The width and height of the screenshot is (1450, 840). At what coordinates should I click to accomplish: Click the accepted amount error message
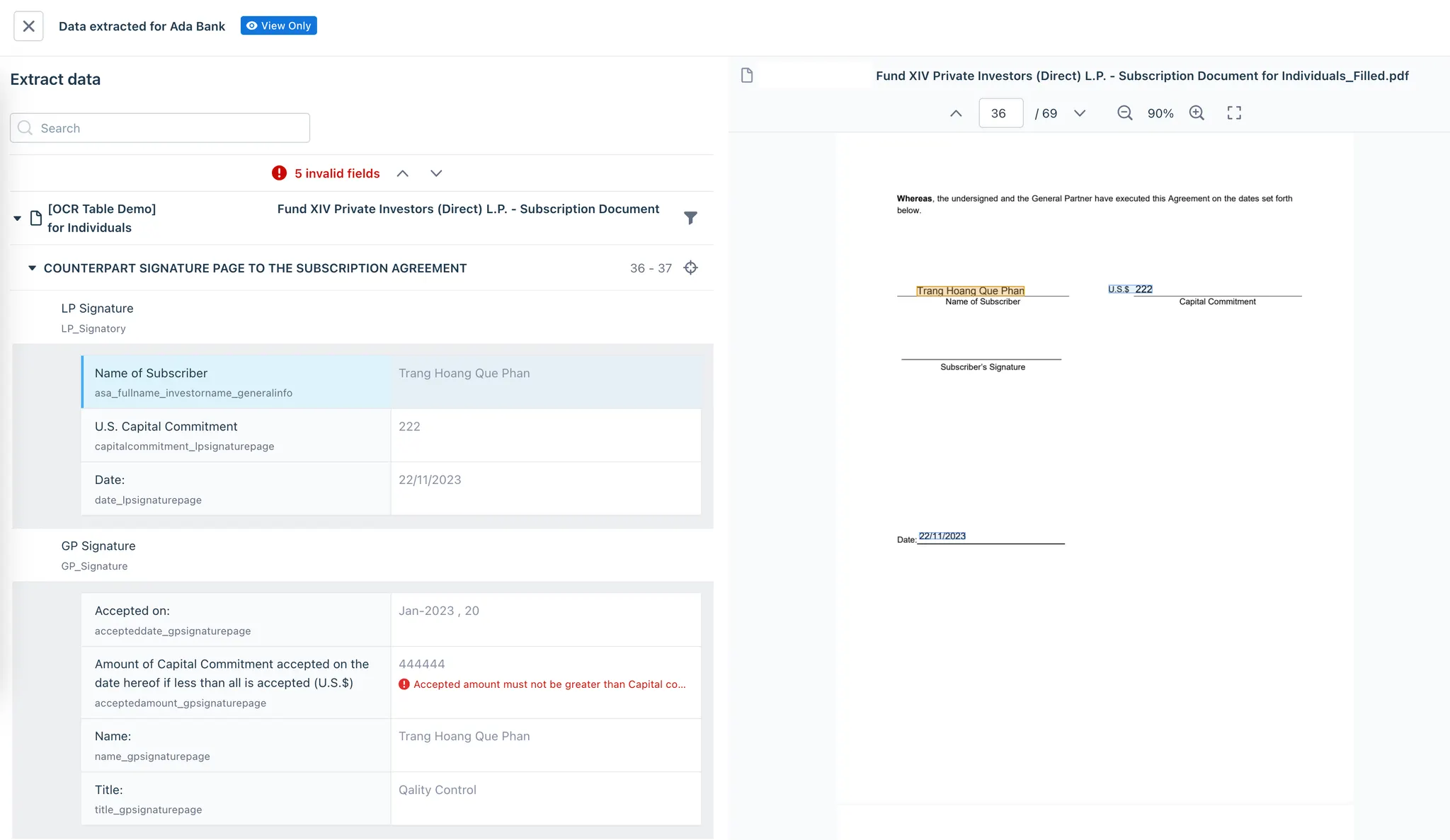(x=549, y=684)
